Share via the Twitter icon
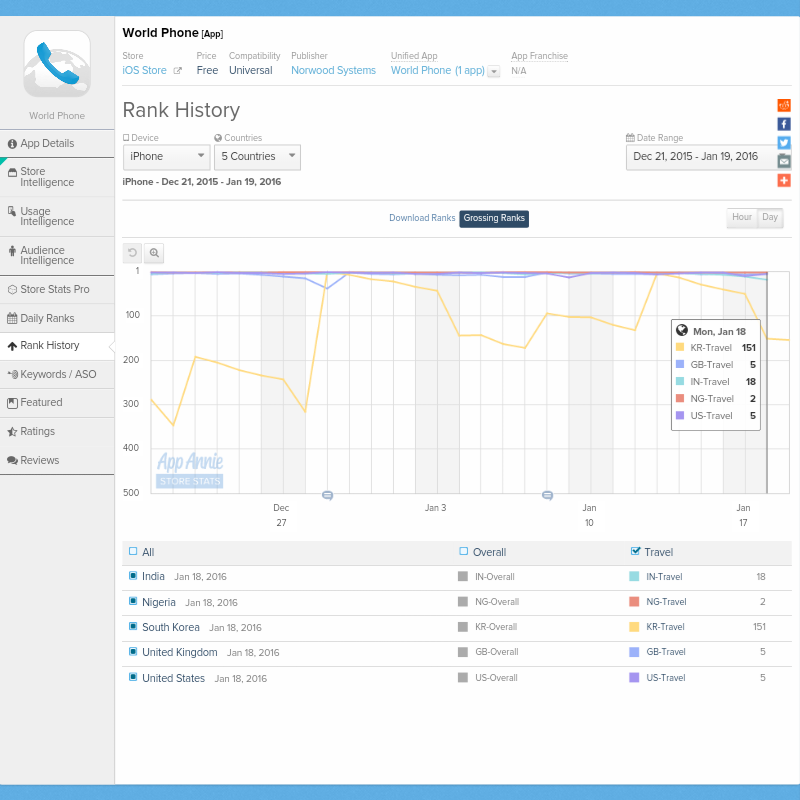The height and width of the screenshot is (800, 800). [x=784, y=142]
